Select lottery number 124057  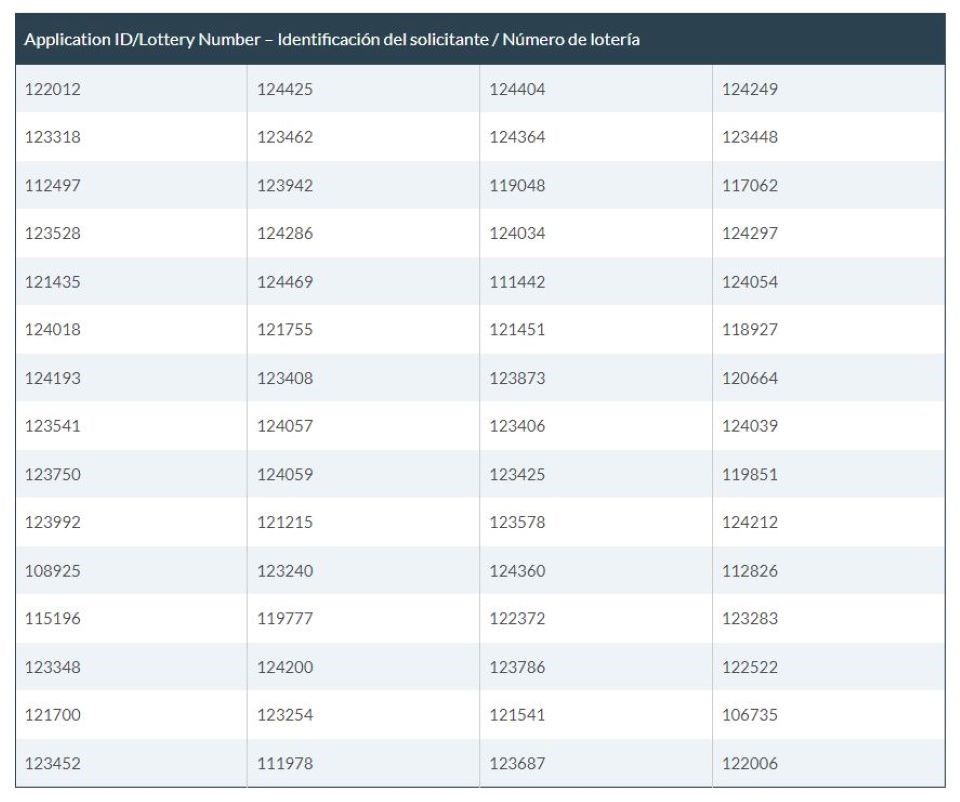coord(285,426)
